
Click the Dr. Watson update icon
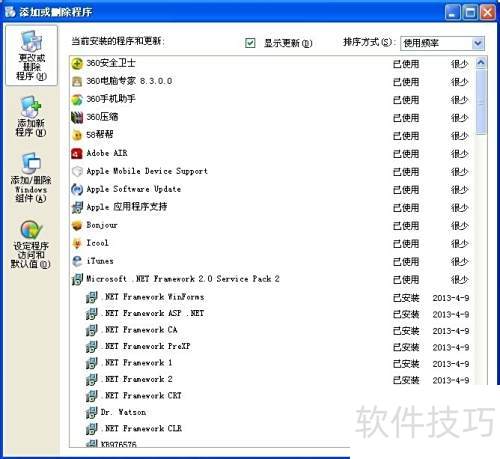click(x=92, y=413)
